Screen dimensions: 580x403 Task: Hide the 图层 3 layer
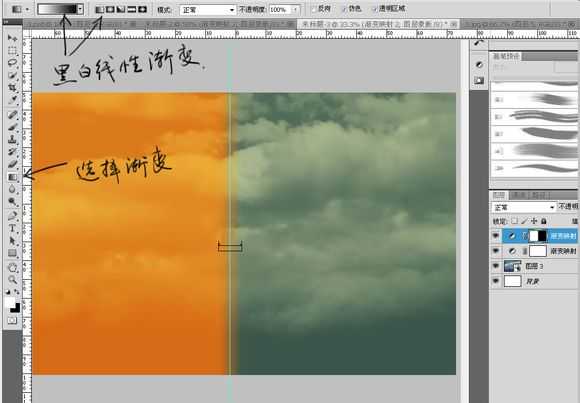496,266
